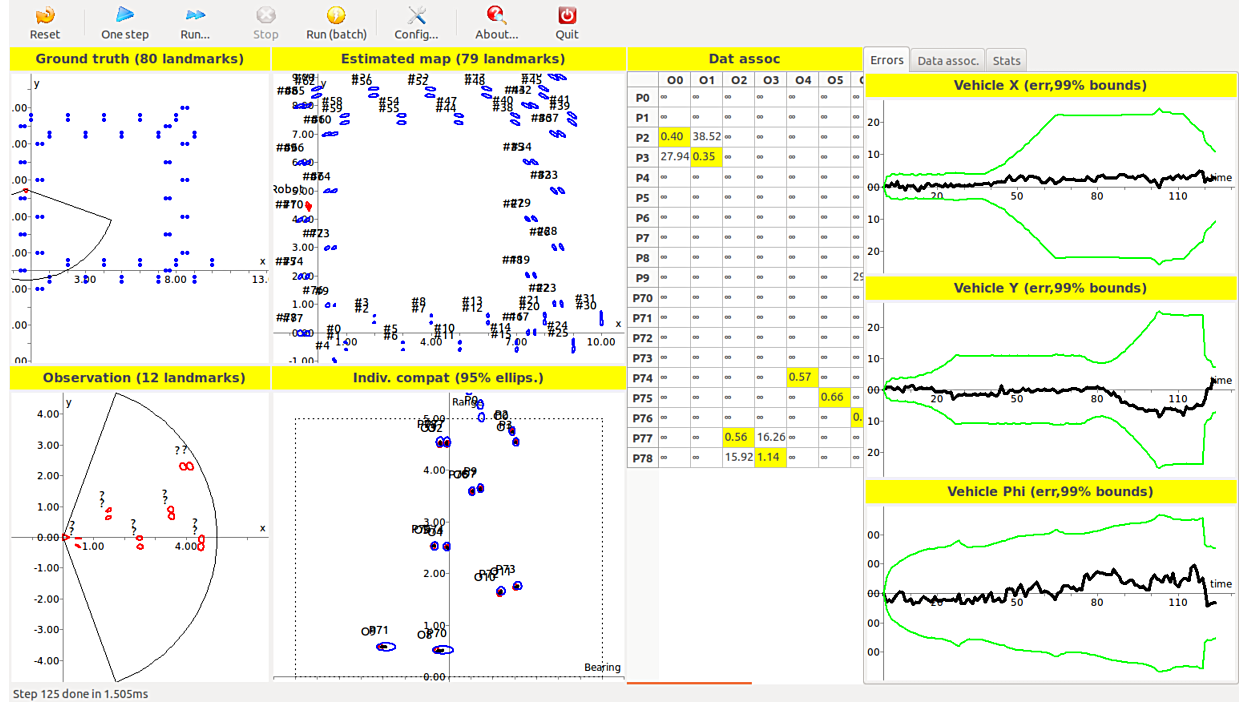Select highlighted cell 0.35 in row P3
Viewport: 1248px width, 702px height.
pyautogui.click(x=705, y=157)
